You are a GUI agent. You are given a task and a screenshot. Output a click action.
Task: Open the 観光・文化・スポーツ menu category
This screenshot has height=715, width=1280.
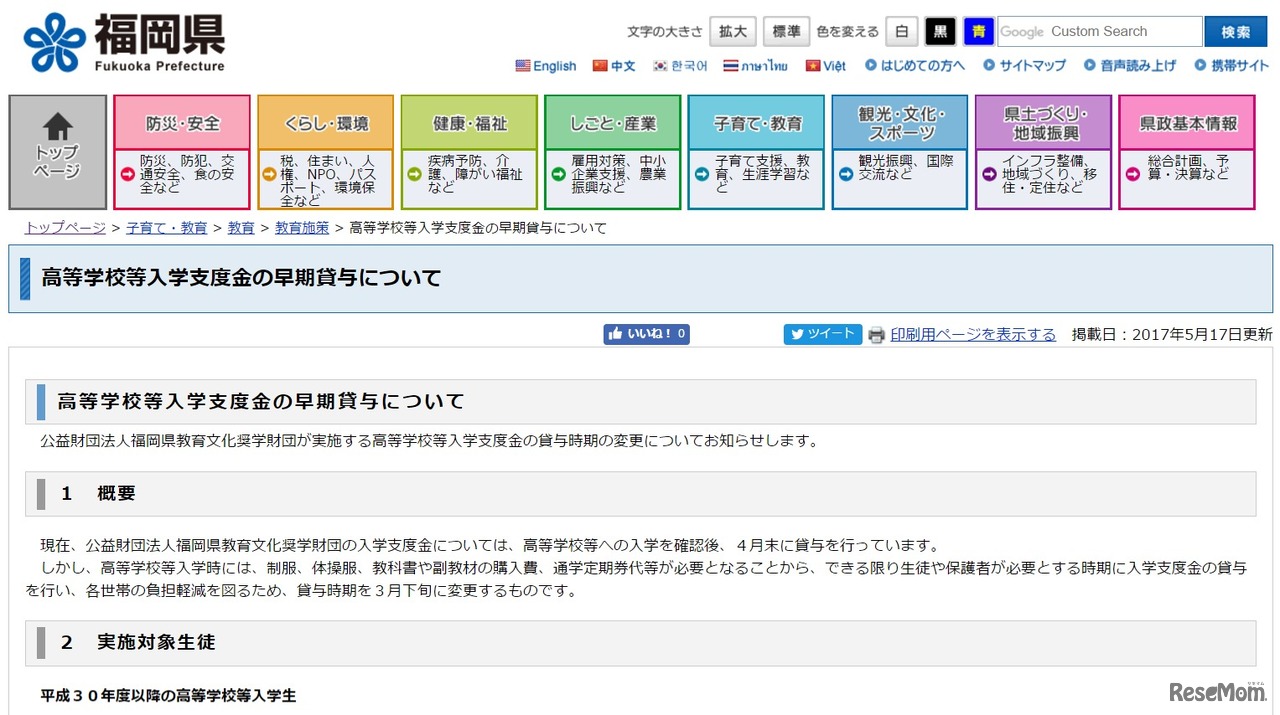coord(899,123)
